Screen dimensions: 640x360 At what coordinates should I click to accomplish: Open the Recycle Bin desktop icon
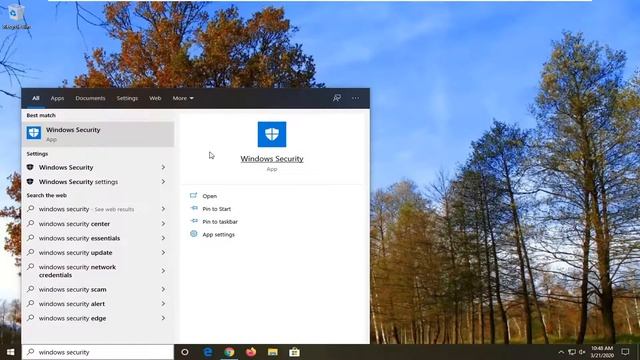pyautogui.click(x=16, y=17)
